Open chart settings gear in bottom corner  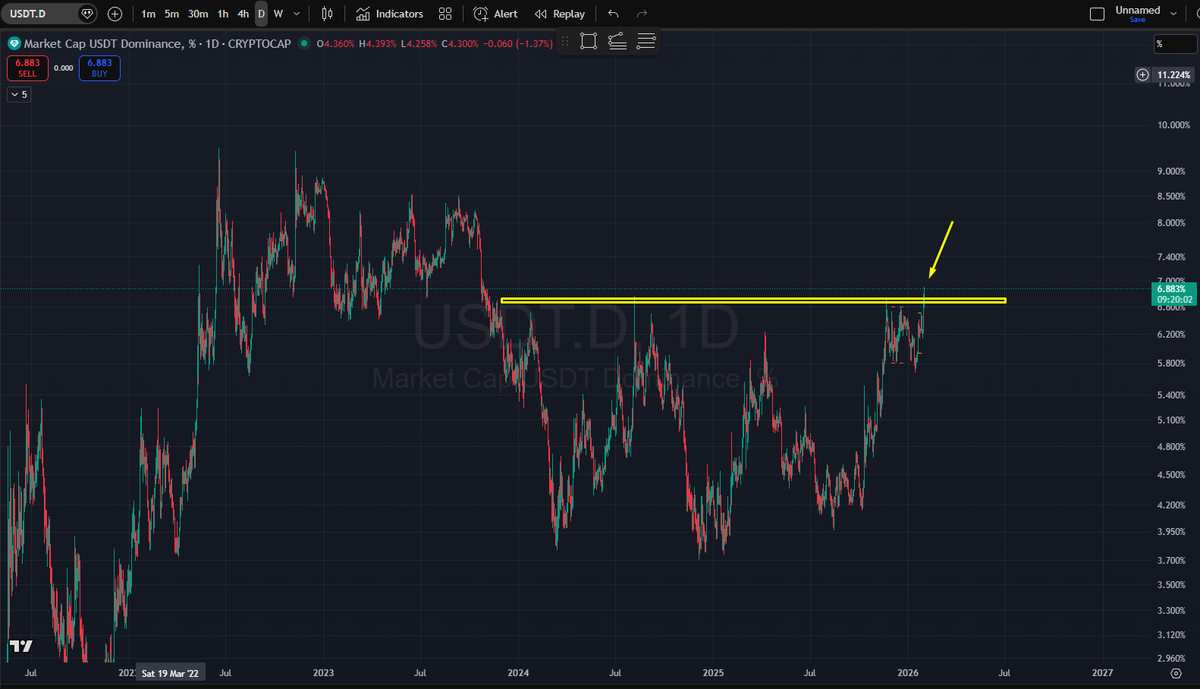[x=1175, y=674]
